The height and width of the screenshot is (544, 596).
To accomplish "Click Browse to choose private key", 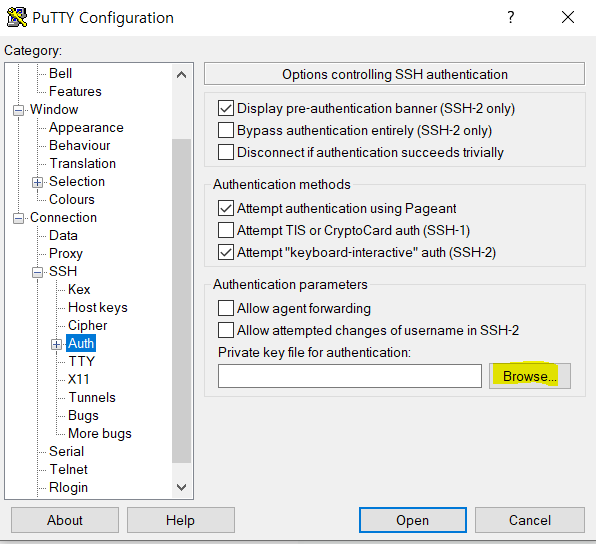I will coord(530,376).
